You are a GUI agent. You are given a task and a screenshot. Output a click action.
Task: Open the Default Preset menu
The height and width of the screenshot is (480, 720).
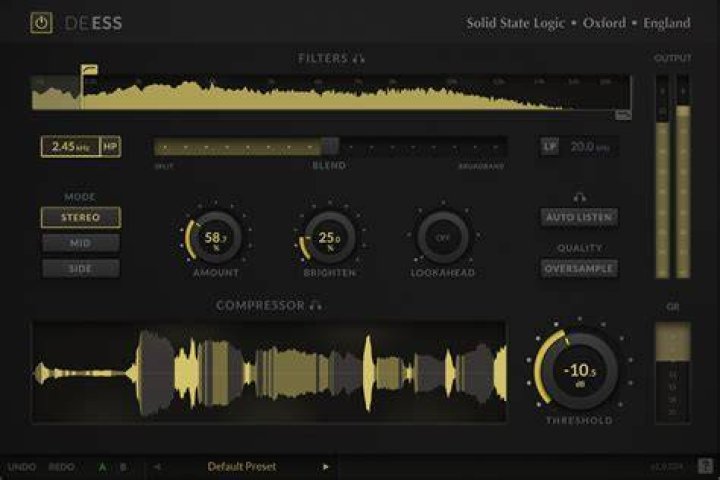[x=242, y=467]
